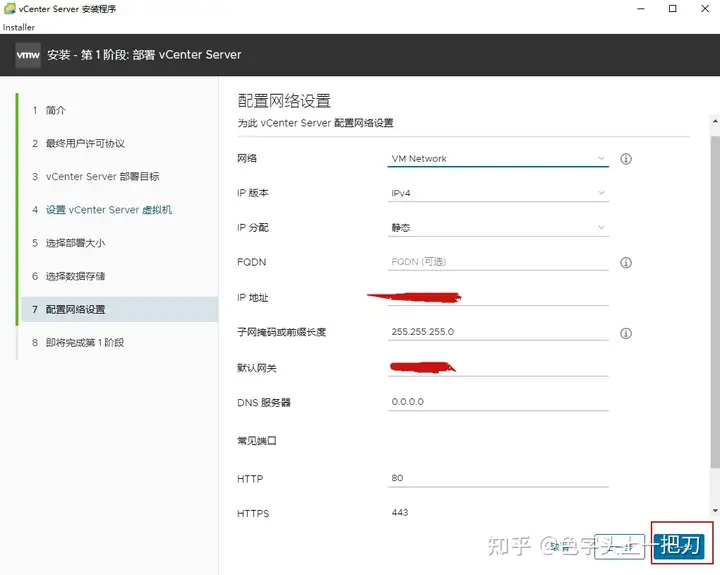Click the scrollbar down arrow
This screenshot has width=720, height=575.
(715, 510)
